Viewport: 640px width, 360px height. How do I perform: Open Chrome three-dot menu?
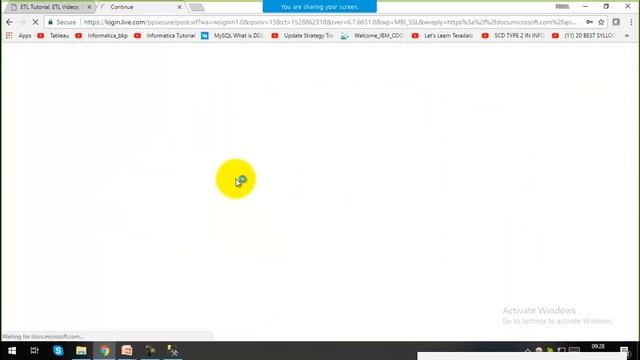click(x=631, y=22)
